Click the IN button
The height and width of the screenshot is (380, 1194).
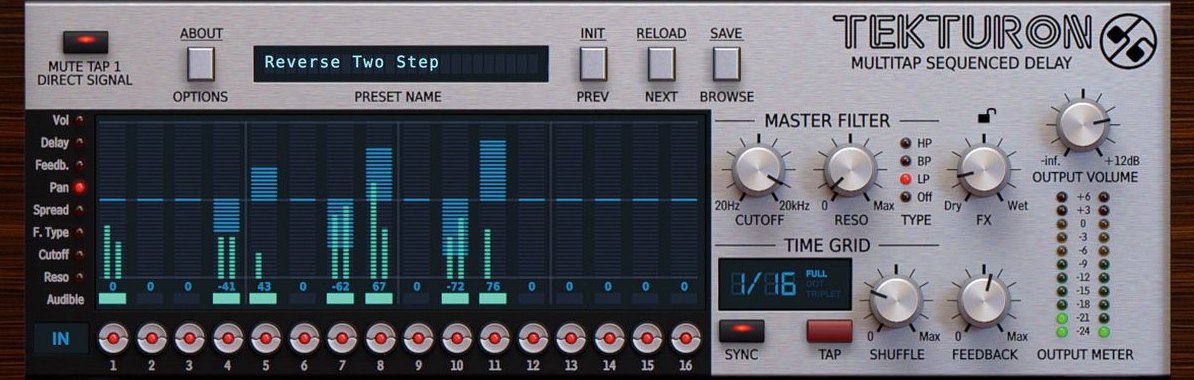pyautogui.click(x=60, y=339)
